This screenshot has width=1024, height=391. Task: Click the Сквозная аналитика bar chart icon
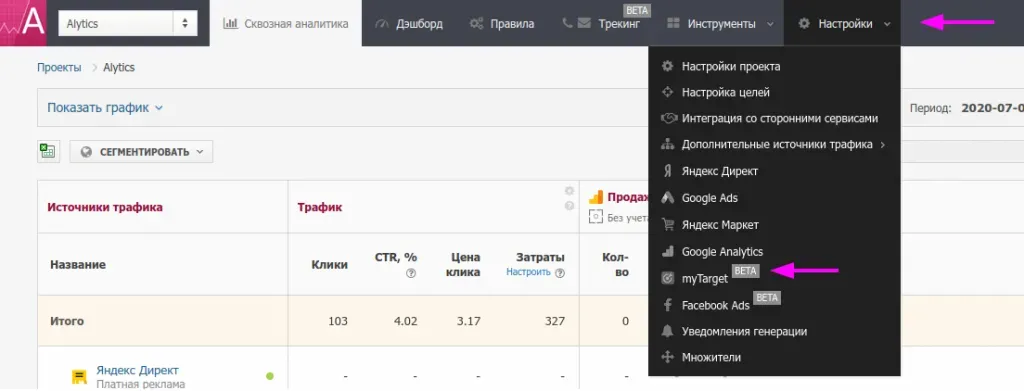click(230, 23)
